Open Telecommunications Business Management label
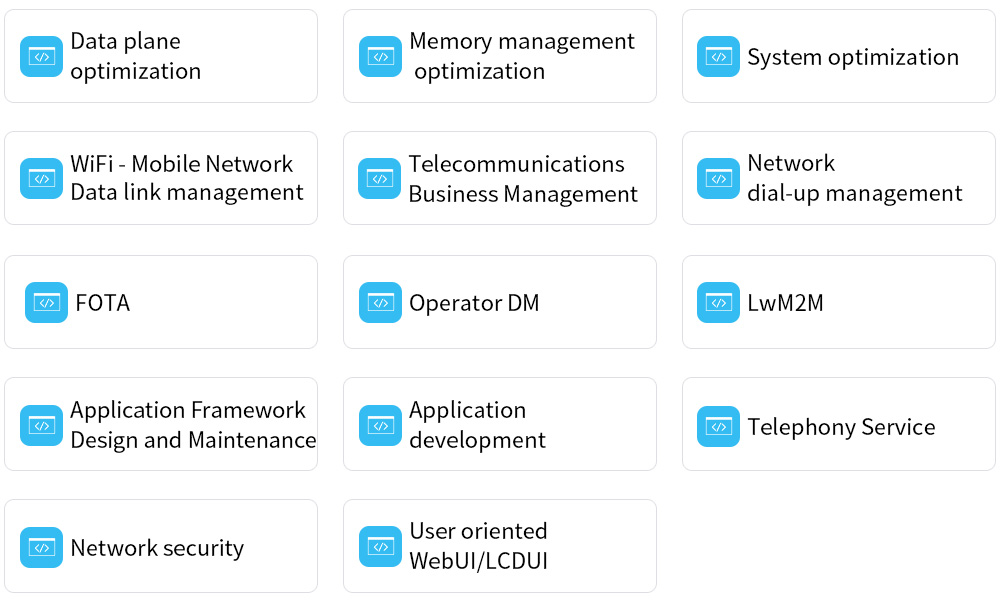 coord(522,179)
